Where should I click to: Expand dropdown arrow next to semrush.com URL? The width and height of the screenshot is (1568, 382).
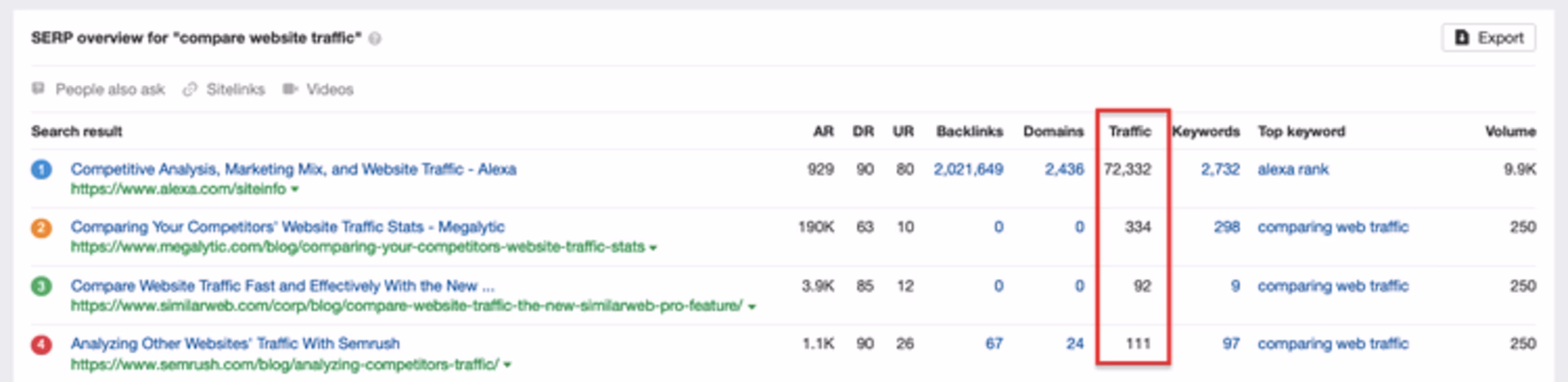click(507, 365)
